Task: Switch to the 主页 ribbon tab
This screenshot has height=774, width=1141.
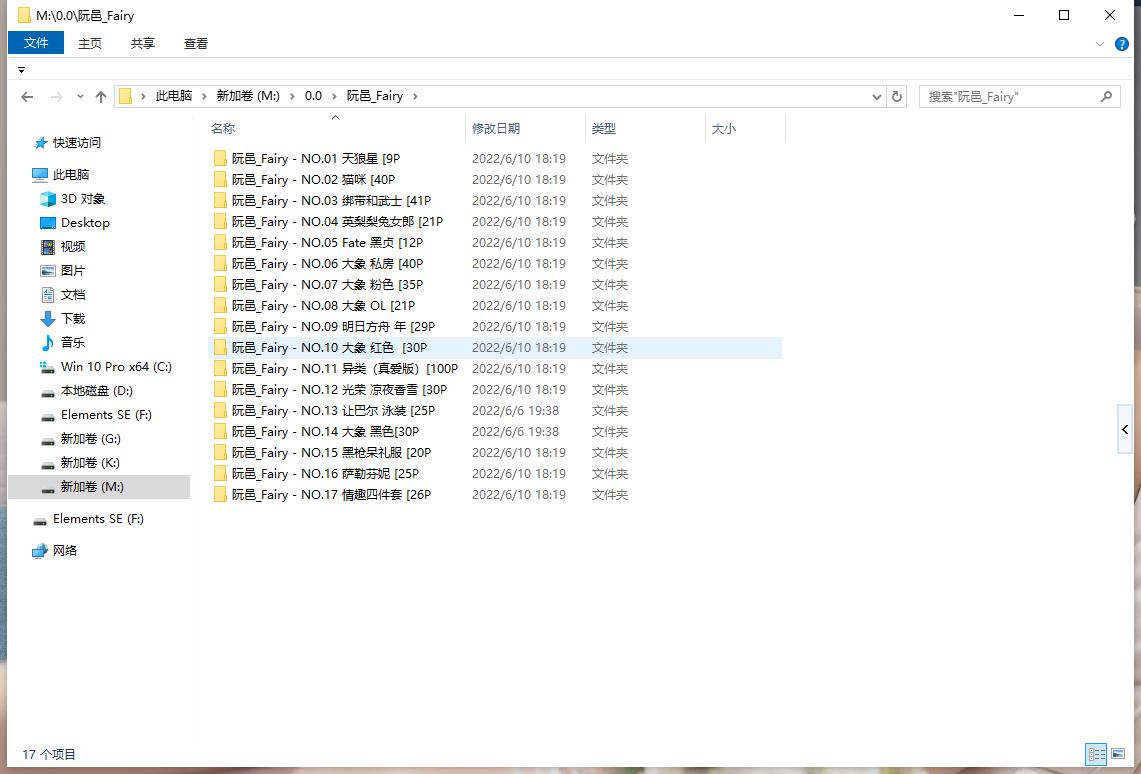Action: pyautogui.click(x=90, y=44)
